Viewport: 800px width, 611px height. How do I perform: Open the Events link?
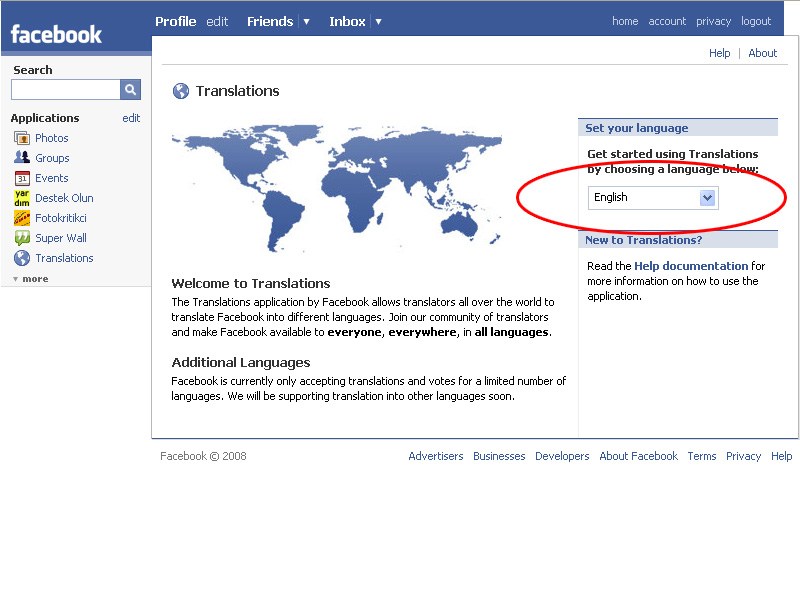click(x=52, y=178)
